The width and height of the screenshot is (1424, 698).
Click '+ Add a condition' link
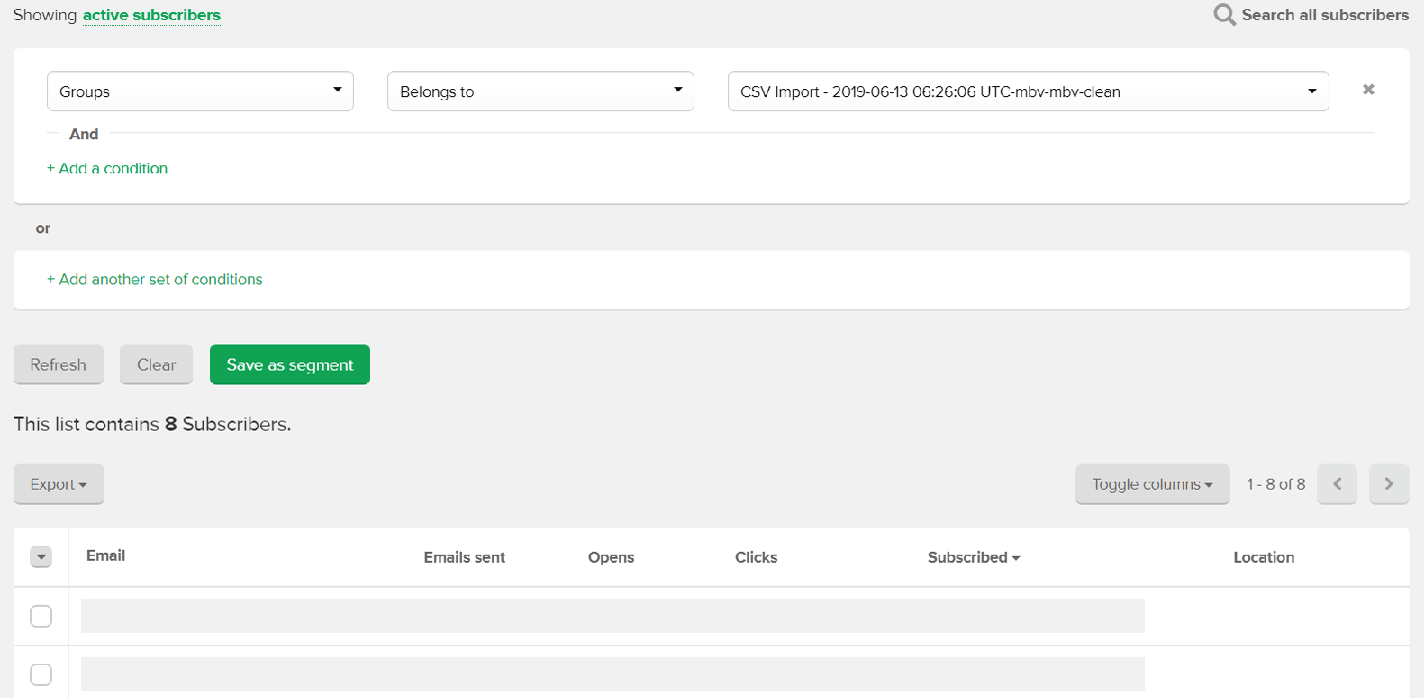pyautogui.click(x=108, y=168)
